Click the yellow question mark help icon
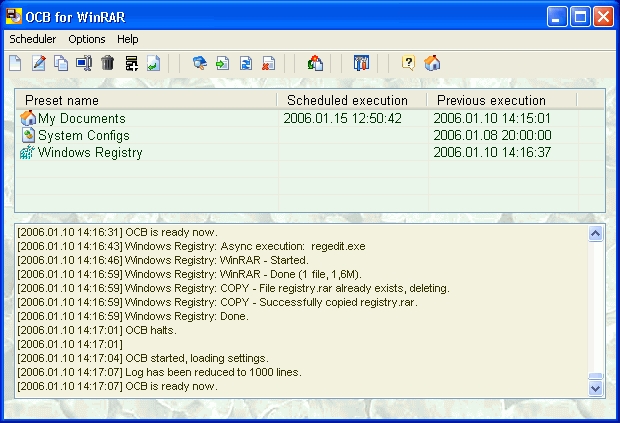The width and height of the screenshot is (620, 423). (408, 64)
